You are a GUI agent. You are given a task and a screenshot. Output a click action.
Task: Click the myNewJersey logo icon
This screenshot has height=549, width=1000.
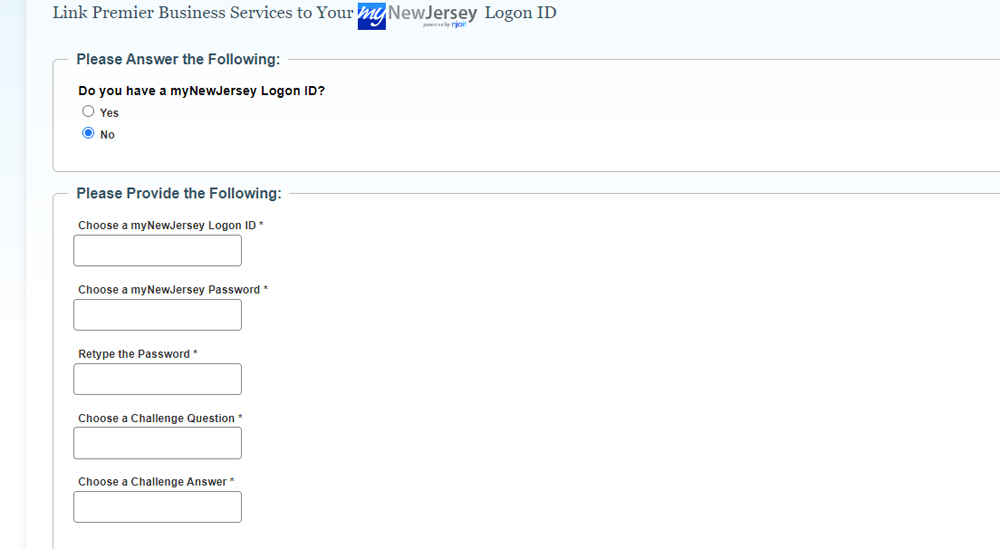417,16
